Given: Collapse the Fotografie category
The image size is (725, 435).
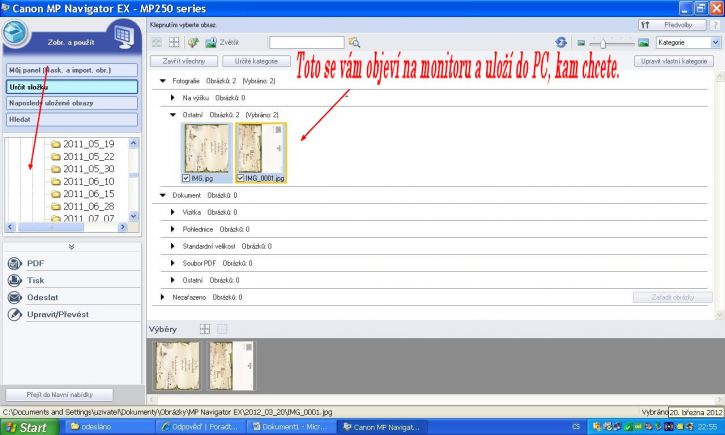Looking at the screenshot, I should (163, 81).
